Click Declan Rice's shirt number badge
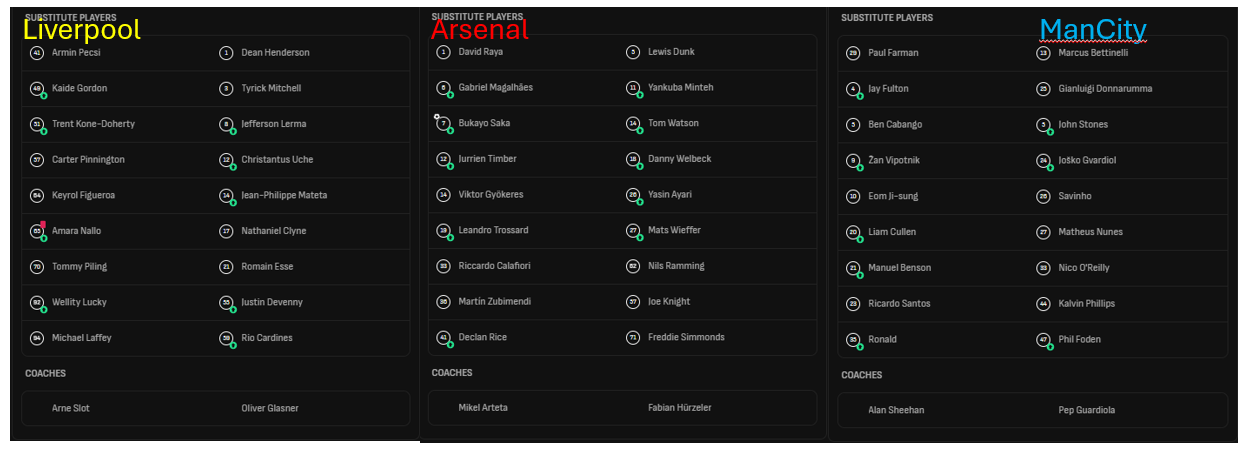 [443, 337]
